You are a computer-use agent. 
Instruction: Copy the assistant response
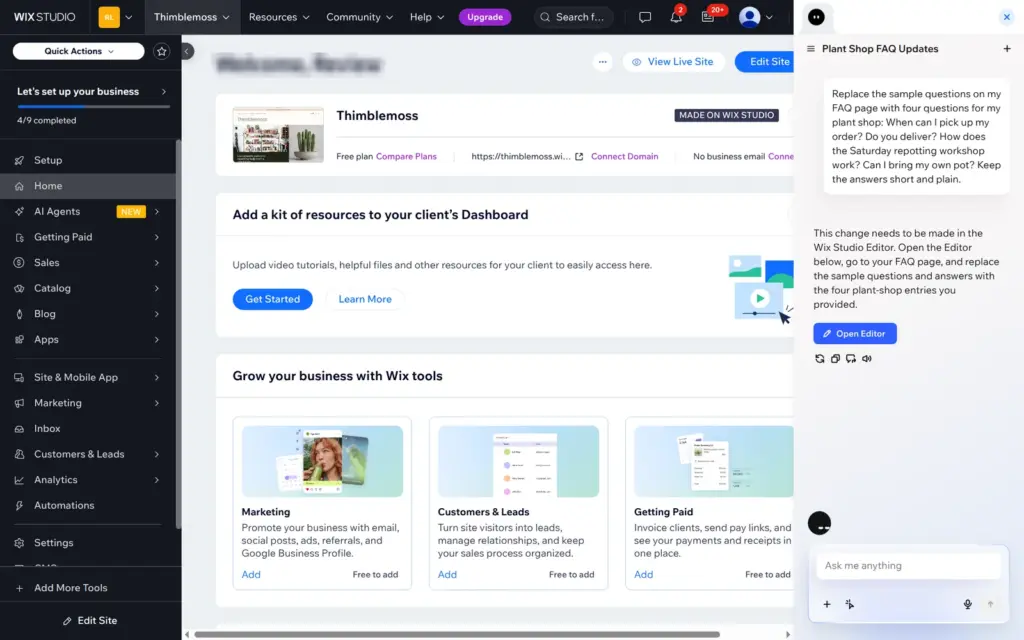pyautogui.click(x=835, y=359)
